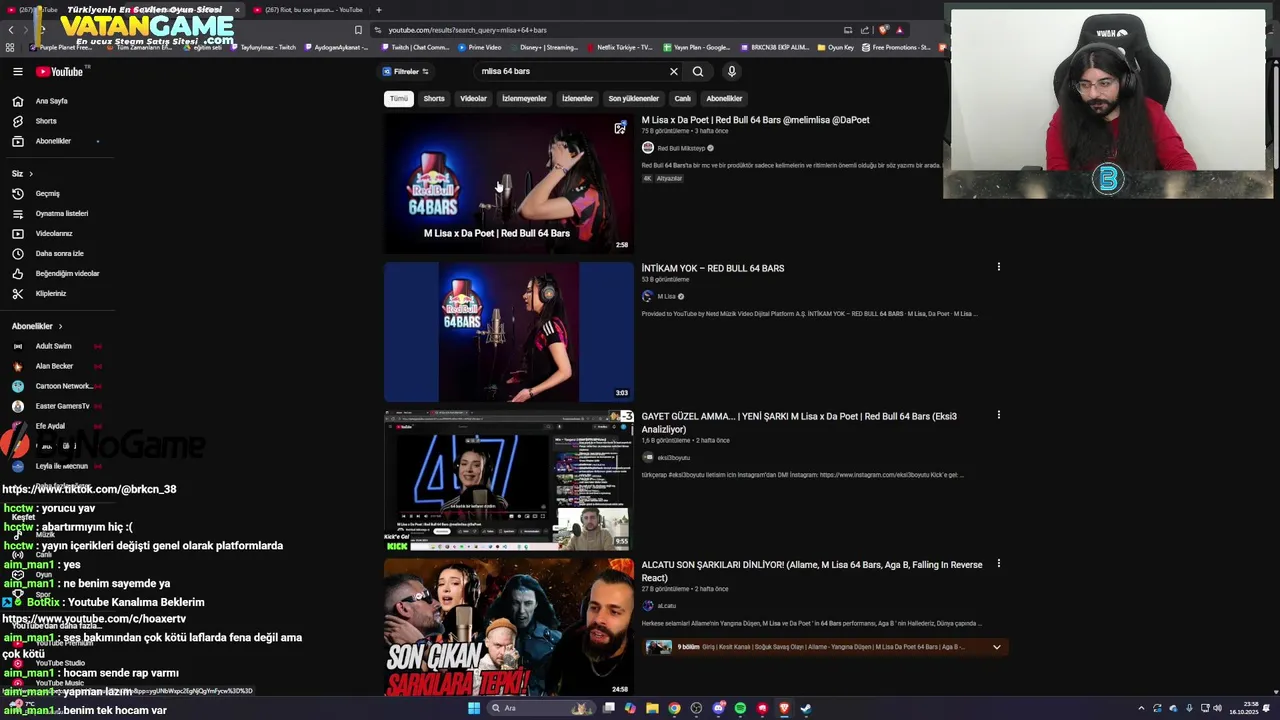1280x720 pixels.
Task: Play the M Lisa x Da Poet thumbnail
Action: point(509,182)
